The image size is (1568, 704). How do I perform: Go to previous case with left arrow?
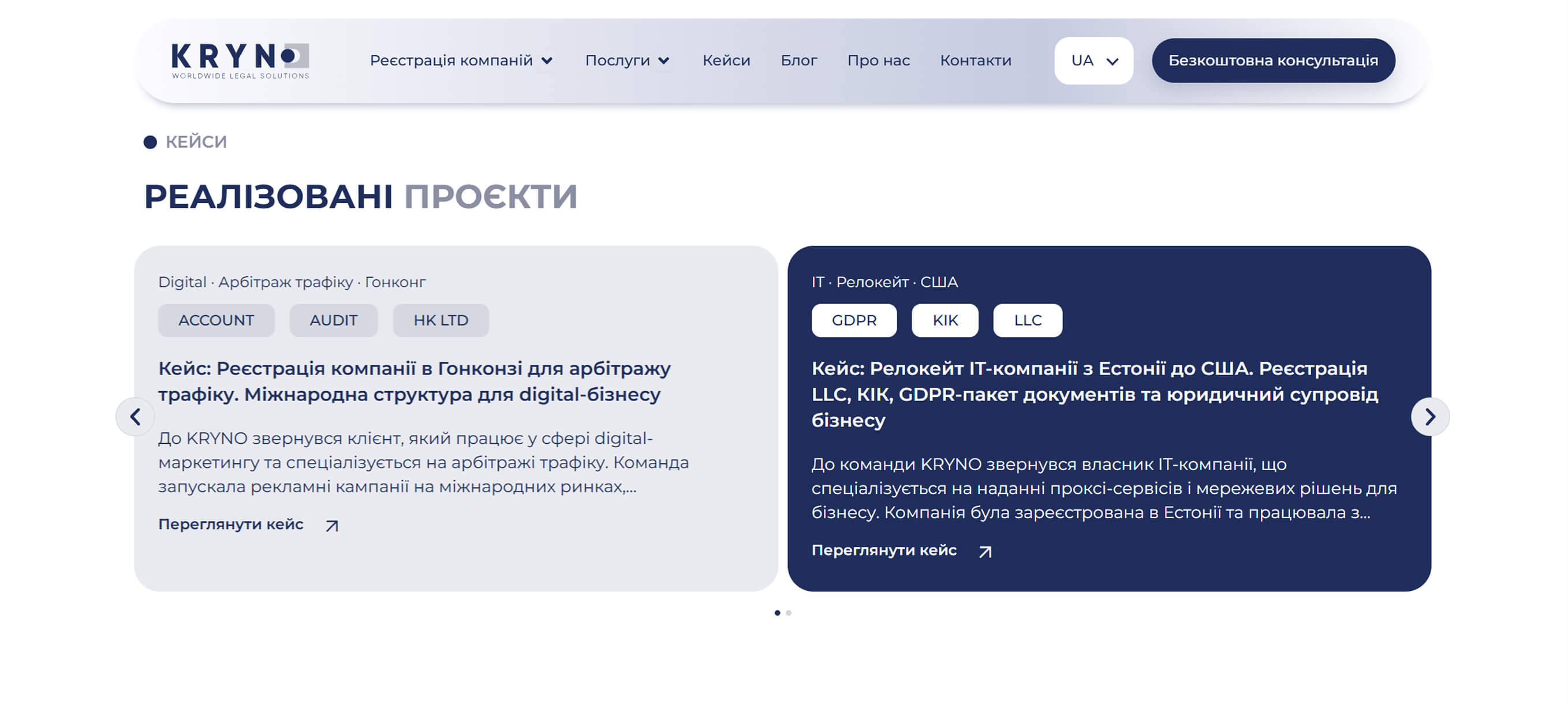[x=135, y=417]
